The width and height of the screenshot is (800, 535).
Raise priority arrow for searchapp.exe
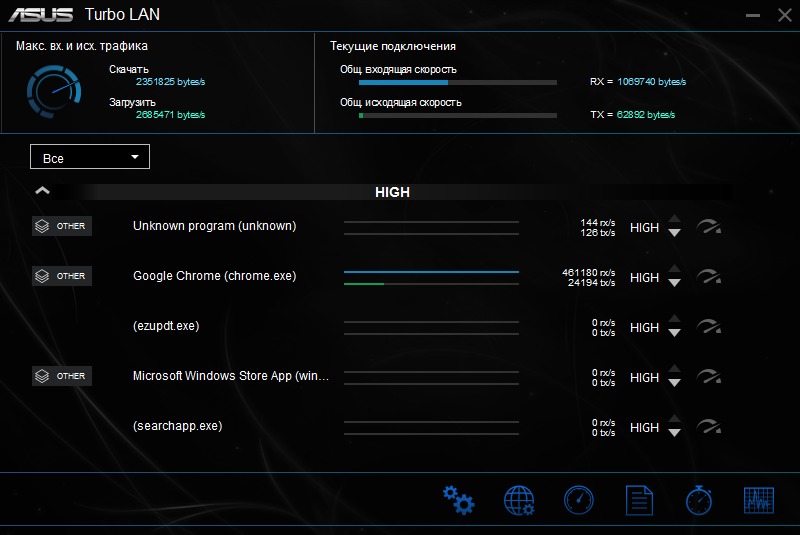[674, 419]
